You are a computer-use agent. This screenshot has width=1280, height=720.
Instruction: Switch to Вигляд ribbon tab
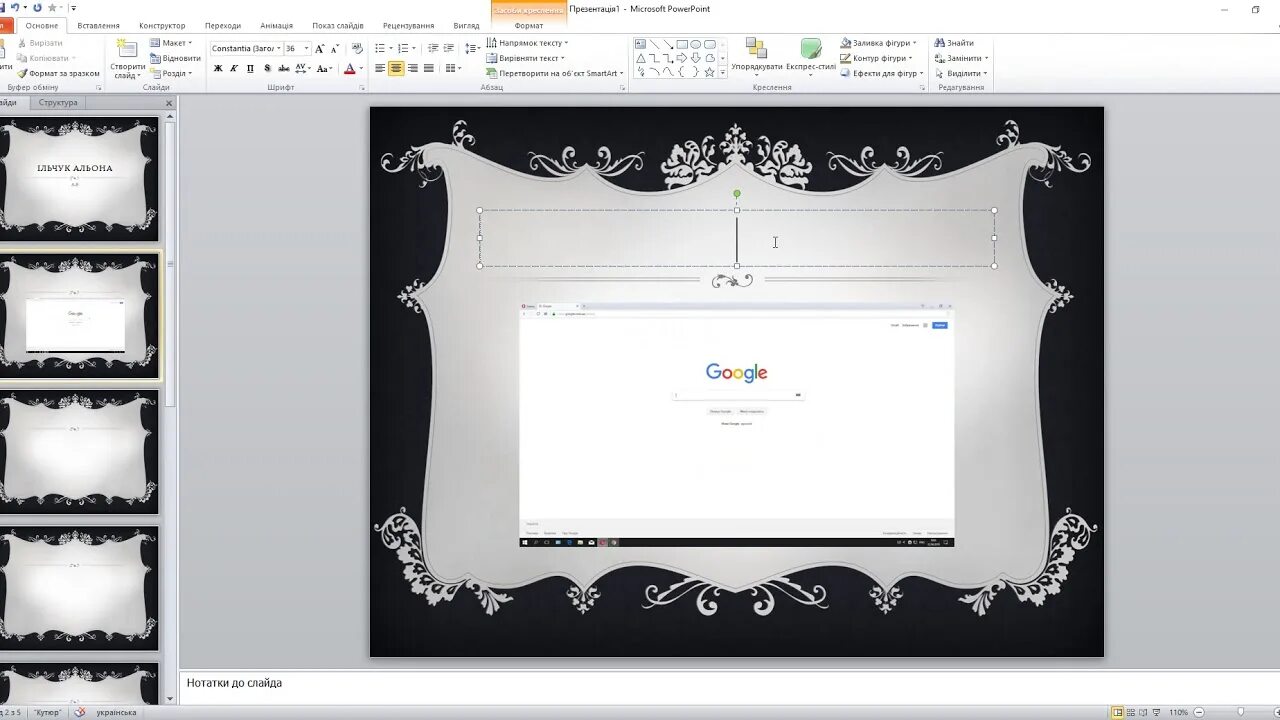coord(466,25)
